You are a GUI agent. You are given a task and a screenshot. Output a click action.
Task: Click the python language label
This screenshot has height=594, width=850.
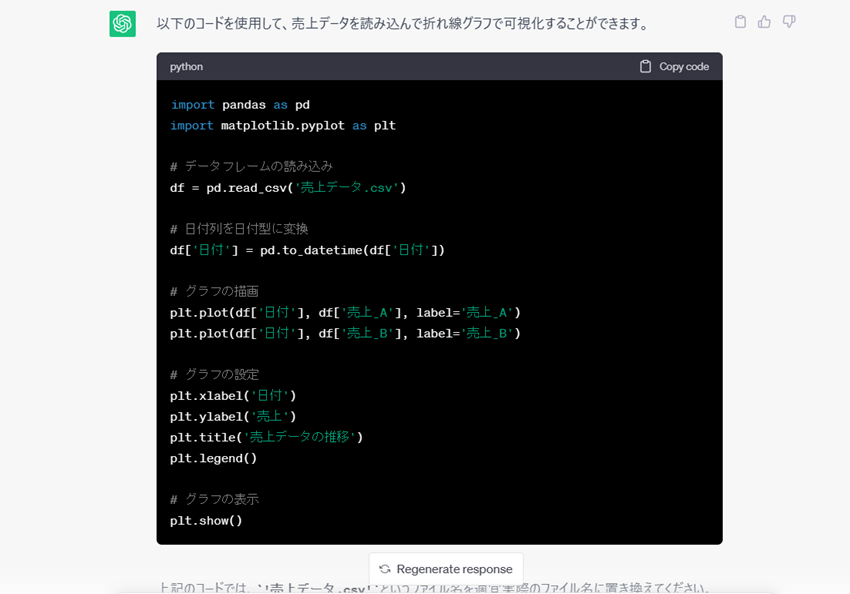186,66
